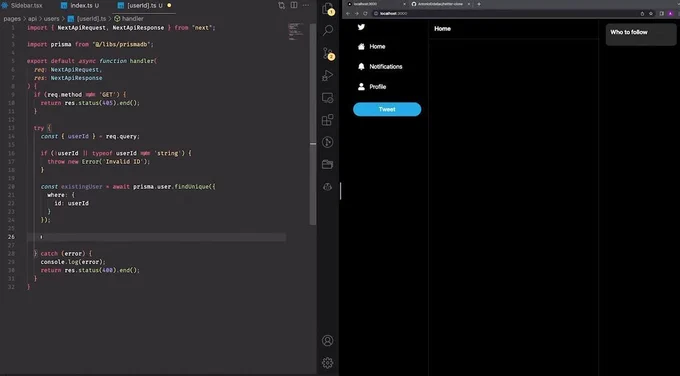Open the Manage gear menu in VS Code
Viewport: 680px width, 376px height.
point(328,363)
